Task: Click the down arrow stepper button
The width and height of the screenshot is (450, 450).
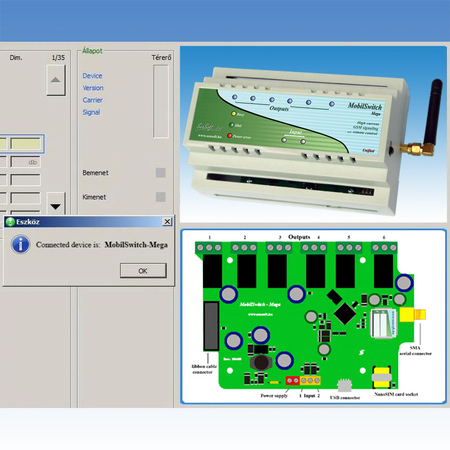Action: pyautogui.click(x=56, y=204)
